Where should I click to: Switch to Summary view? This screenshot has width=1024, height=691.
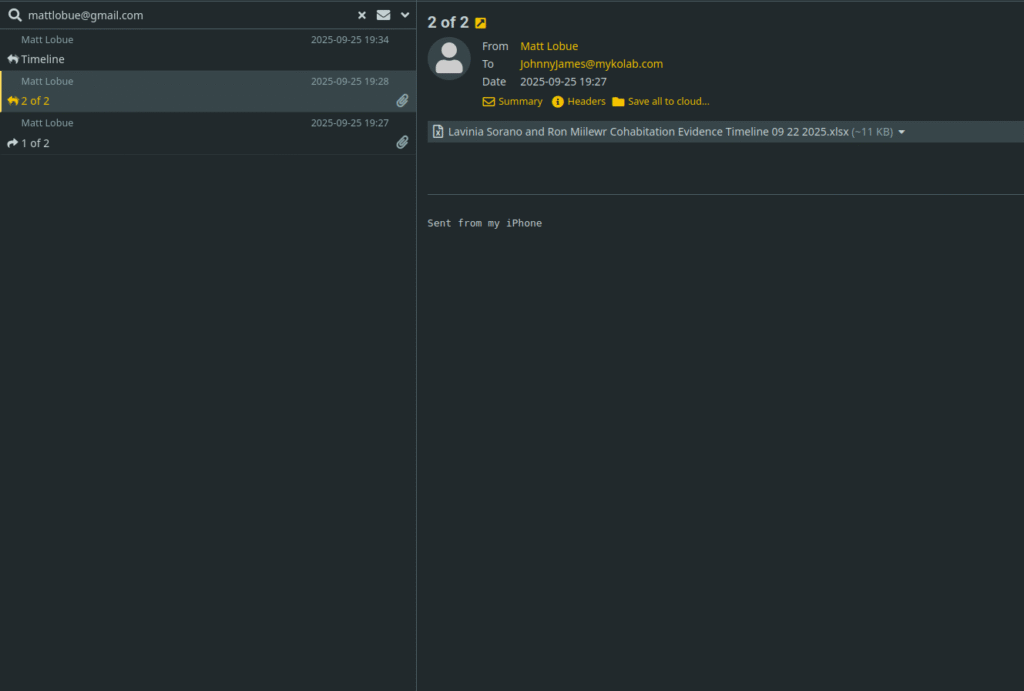(x=512, y=101)
